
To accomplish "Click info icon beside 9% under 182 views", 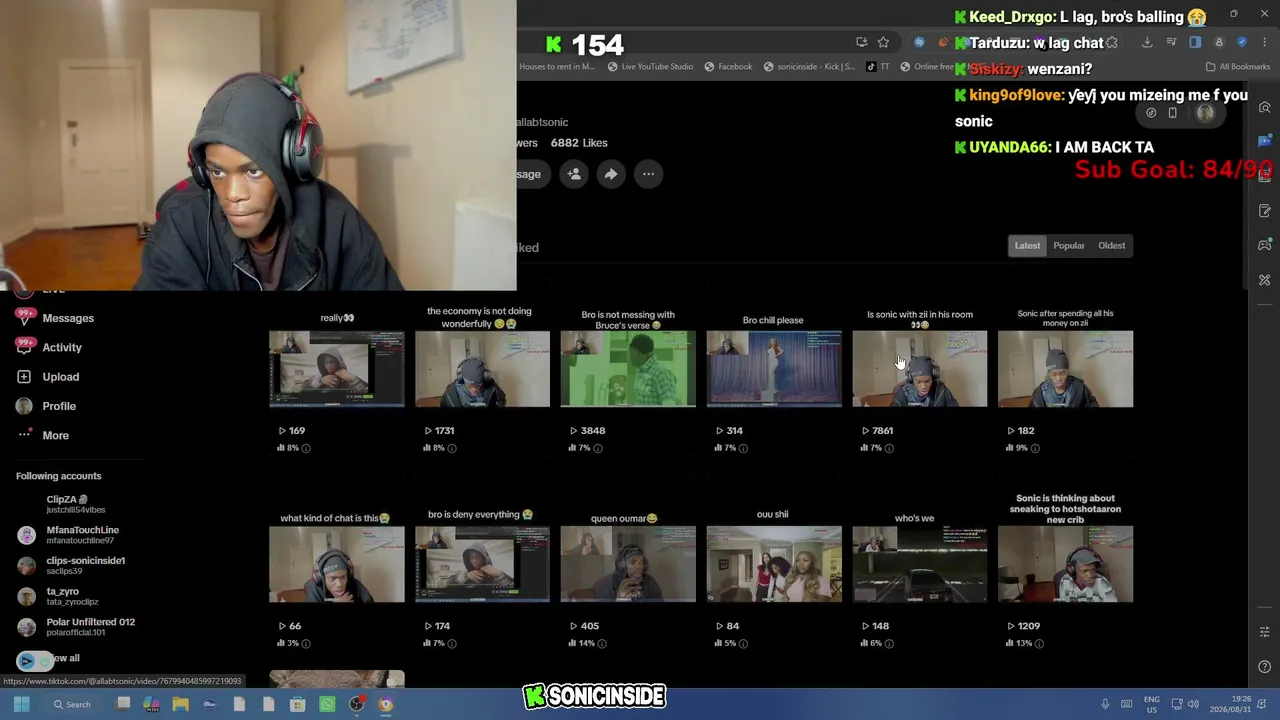I will [1035, 448].
